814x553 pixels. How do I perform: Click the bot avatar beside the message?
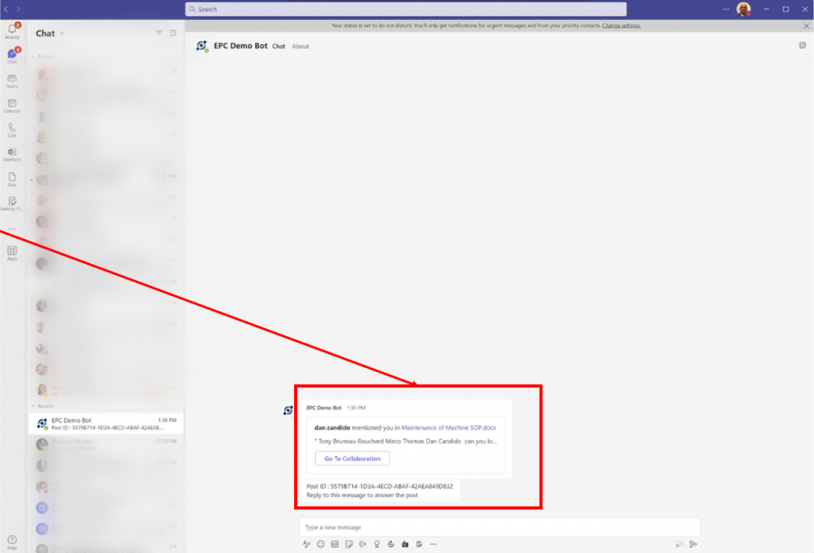point(288,410)
